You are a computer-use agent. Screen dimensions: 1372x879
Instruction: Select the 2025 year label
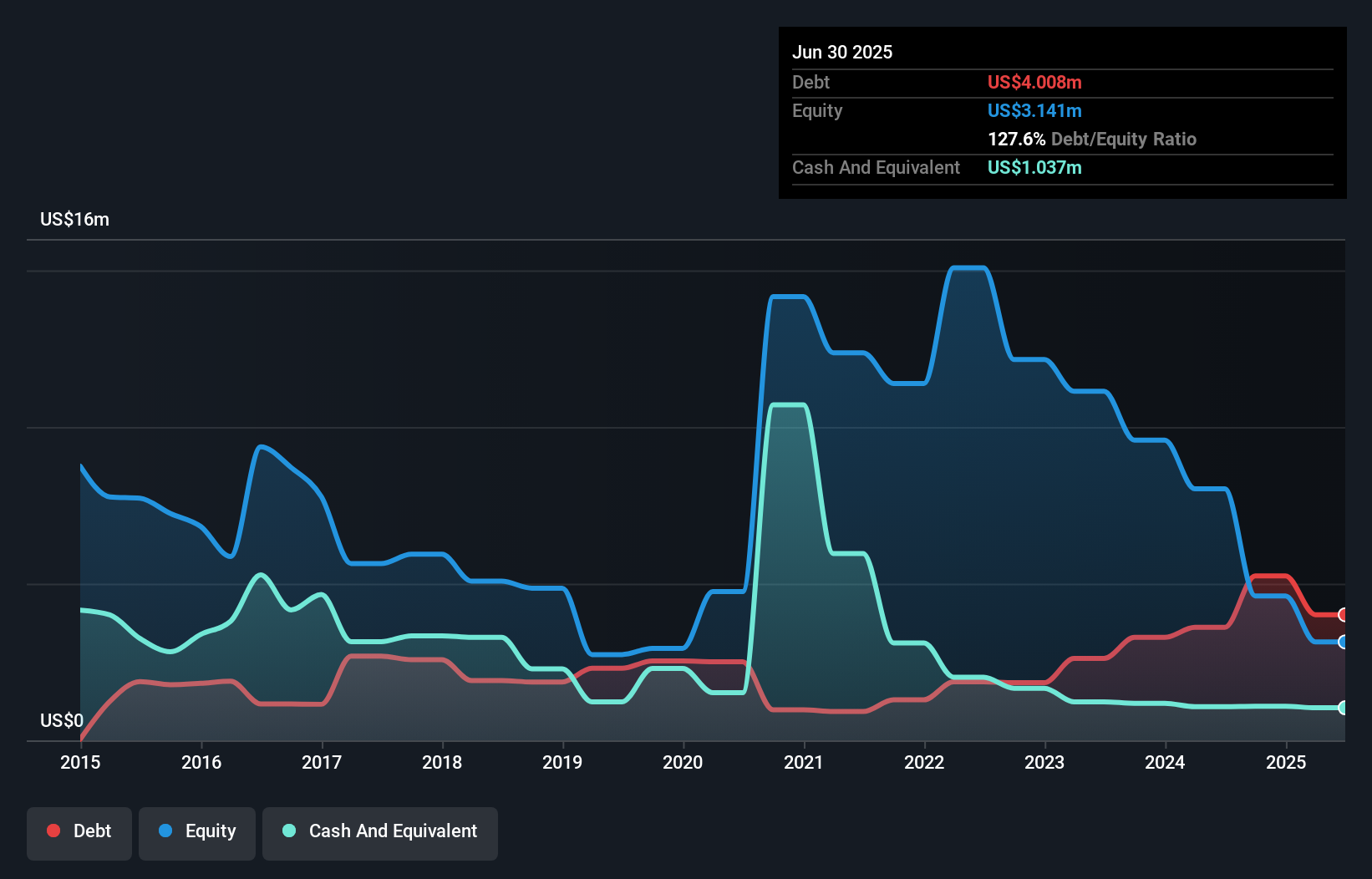pyautogui.click(x=1287, y=762)
